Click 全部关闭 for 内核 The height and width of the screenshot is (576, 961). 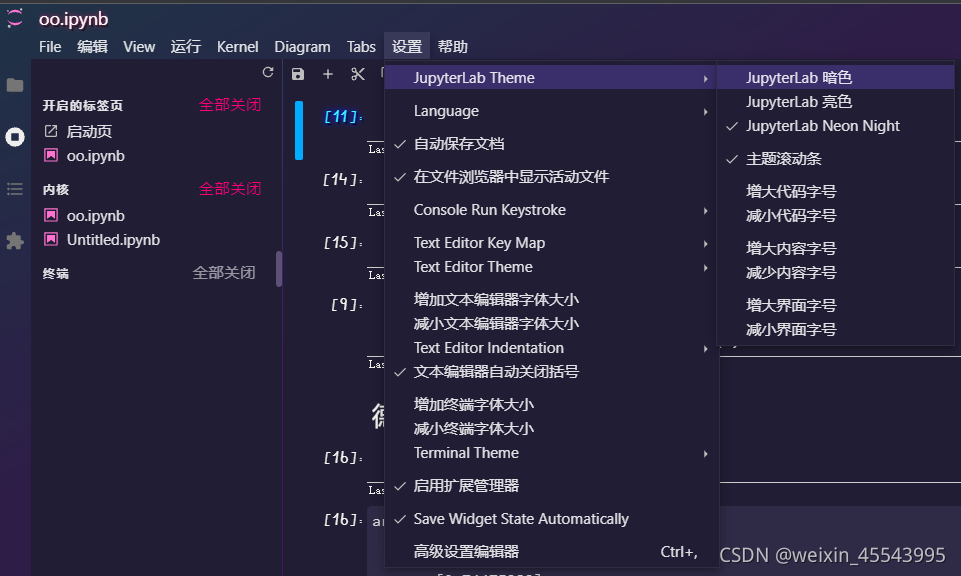230,189
